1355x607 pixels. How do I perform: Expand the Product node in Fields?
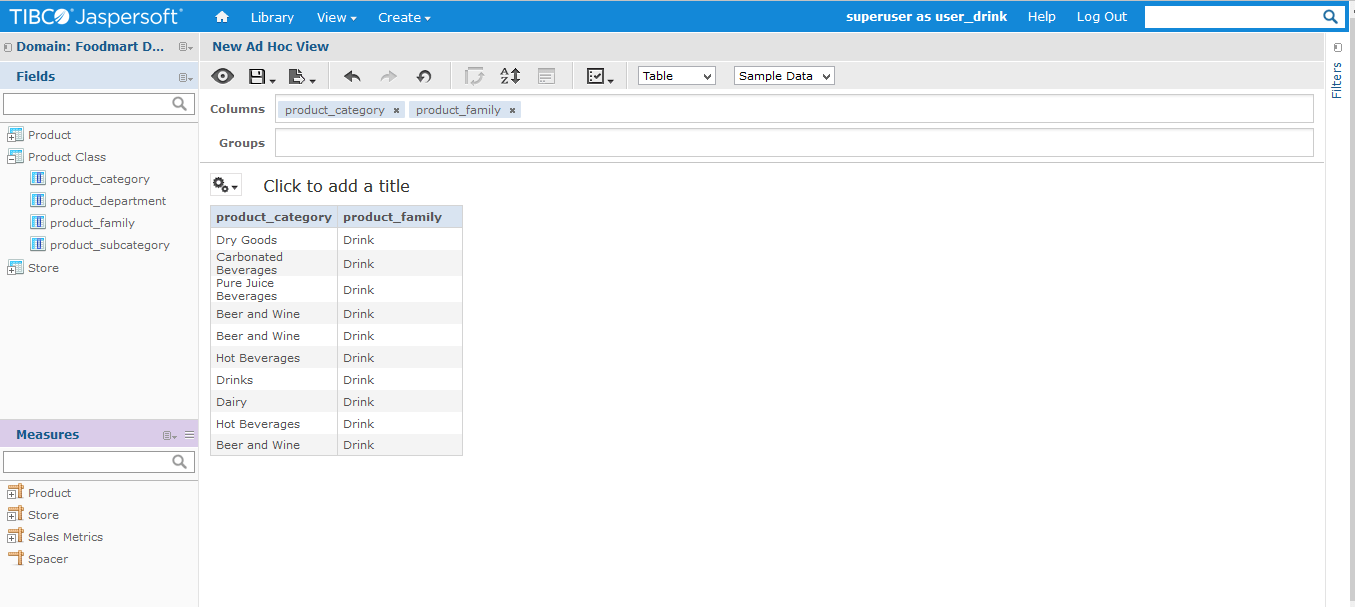(12, 138)
